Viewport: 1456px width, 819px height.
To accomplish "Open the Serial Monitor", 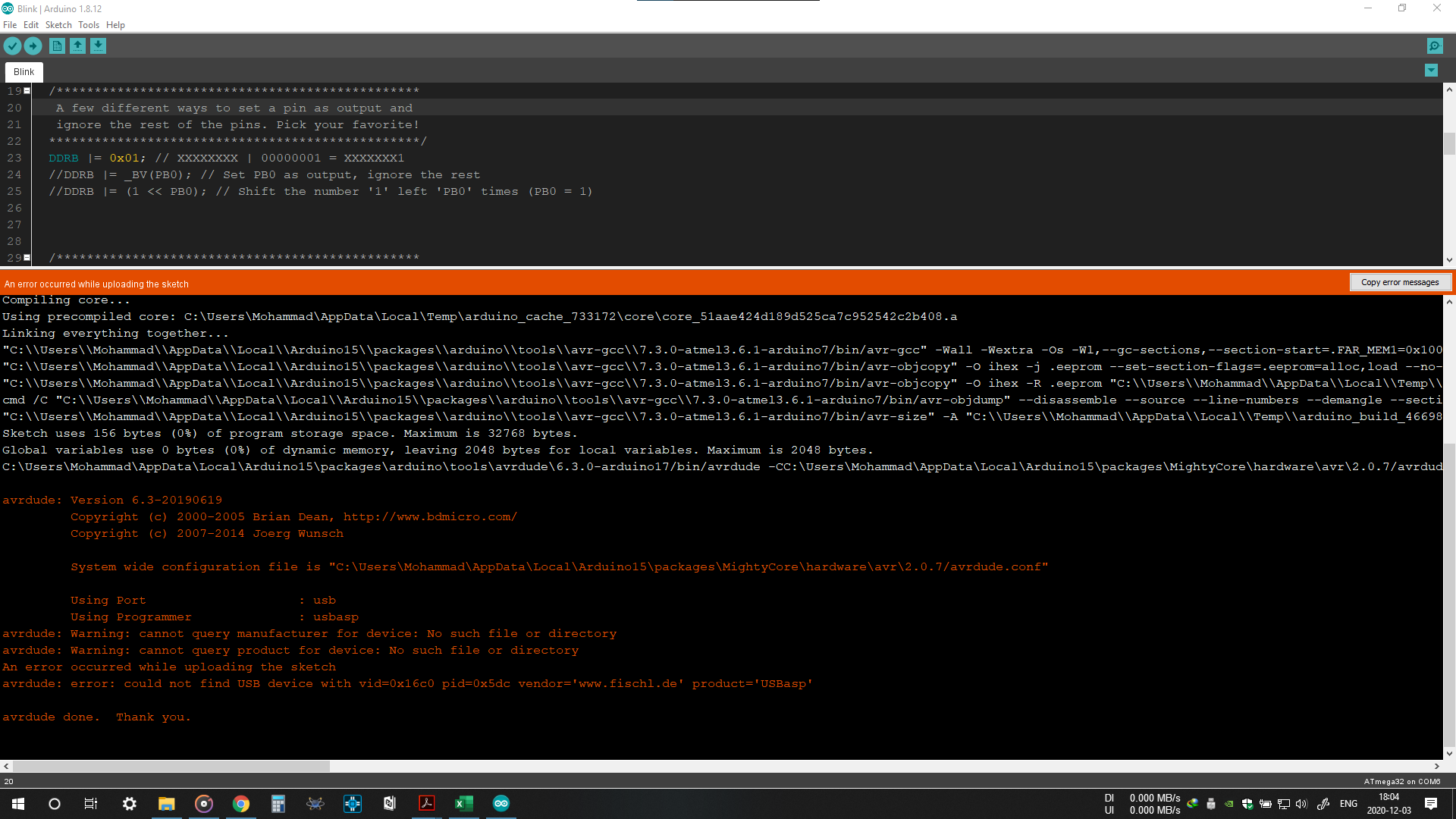I will coord(1434,45).
